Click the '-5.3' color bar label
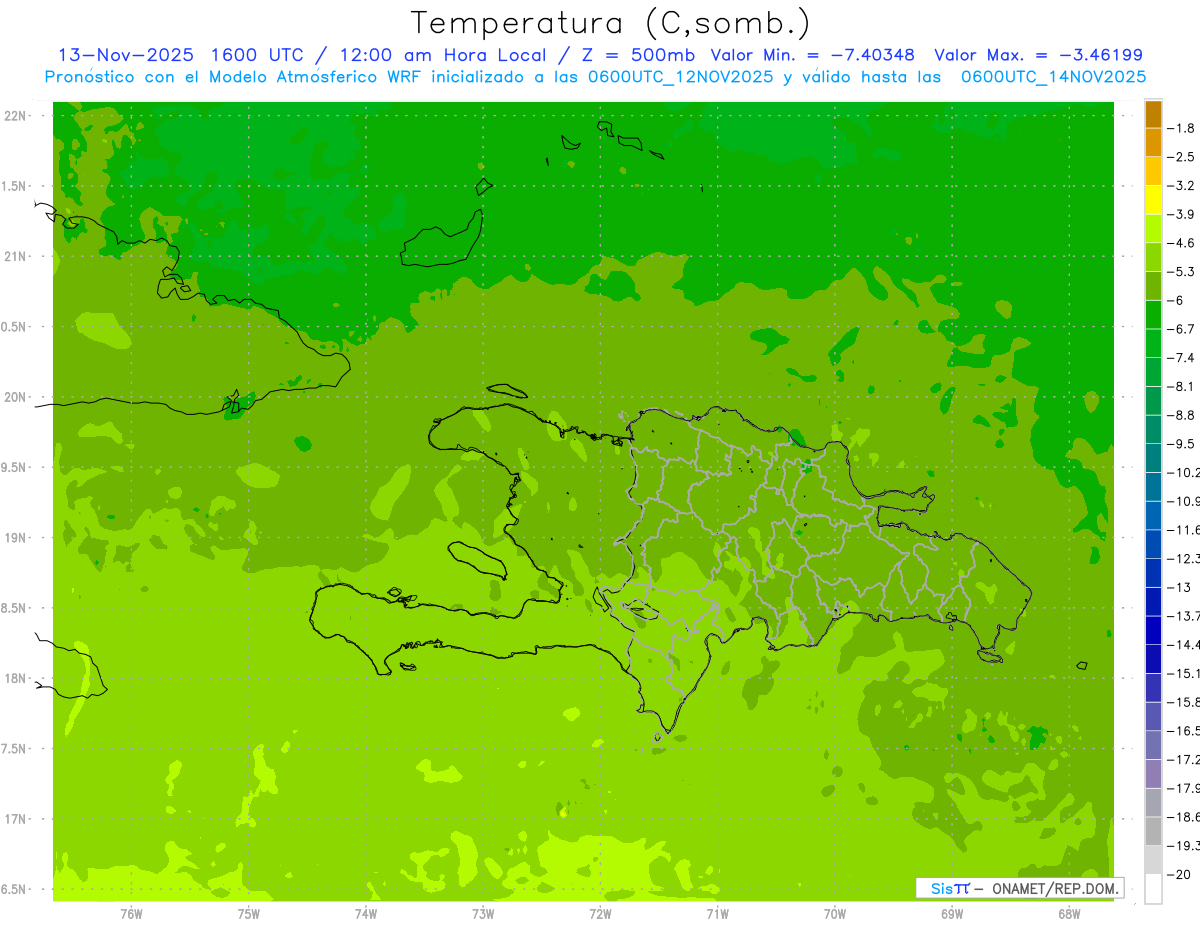This screenshot has height=927, width=1200. tap(1182, 272)
